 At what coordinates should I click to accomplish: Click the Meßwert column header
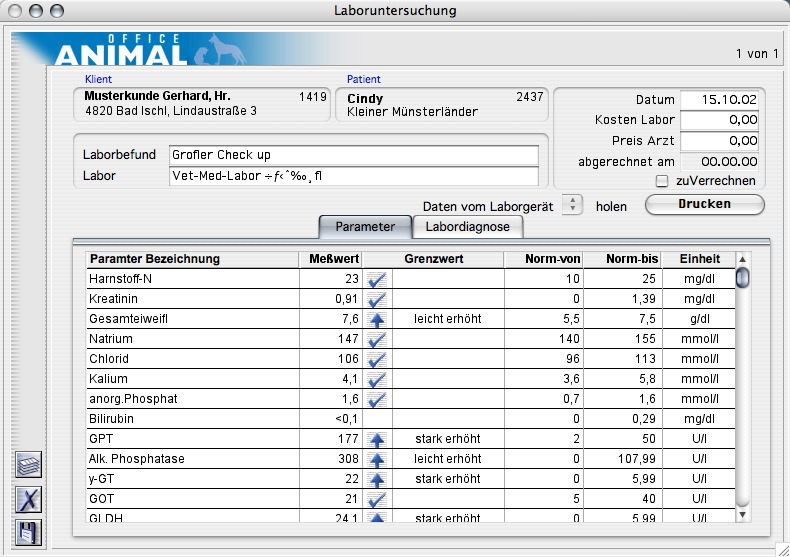pyautogui.click(x=328, y=259)
